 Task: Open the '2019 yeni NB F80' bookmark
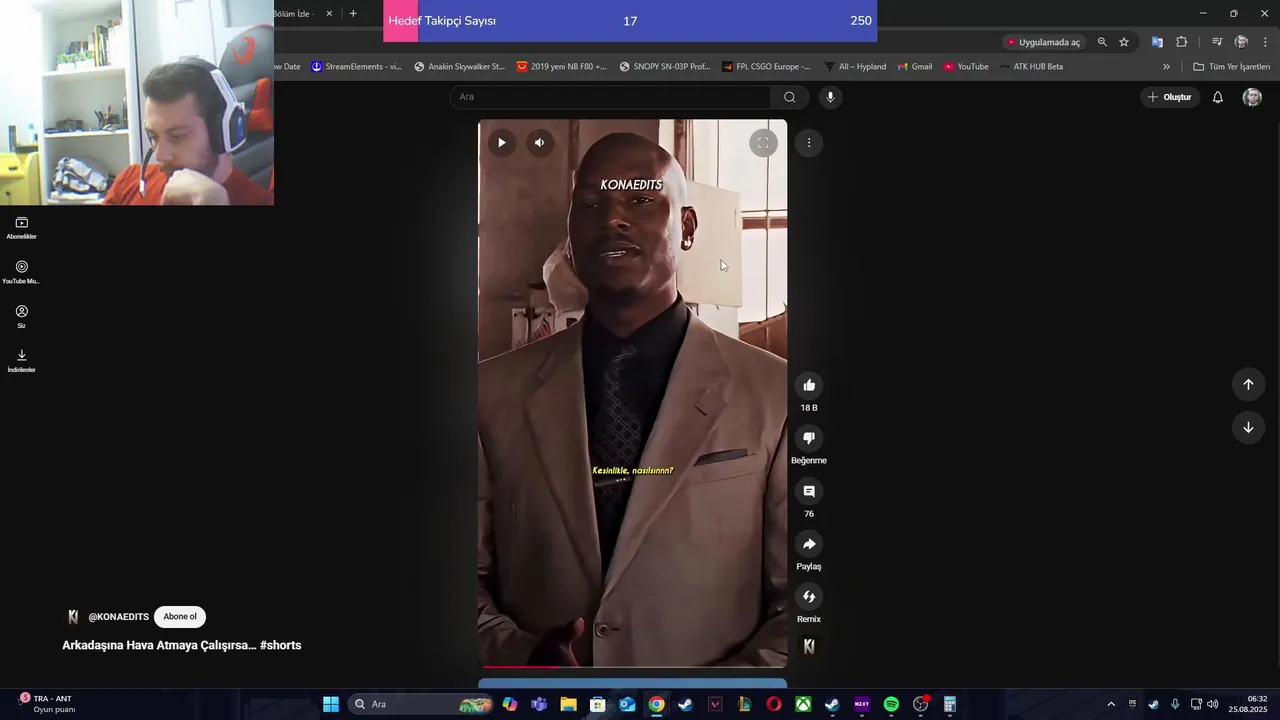(562, 67)
